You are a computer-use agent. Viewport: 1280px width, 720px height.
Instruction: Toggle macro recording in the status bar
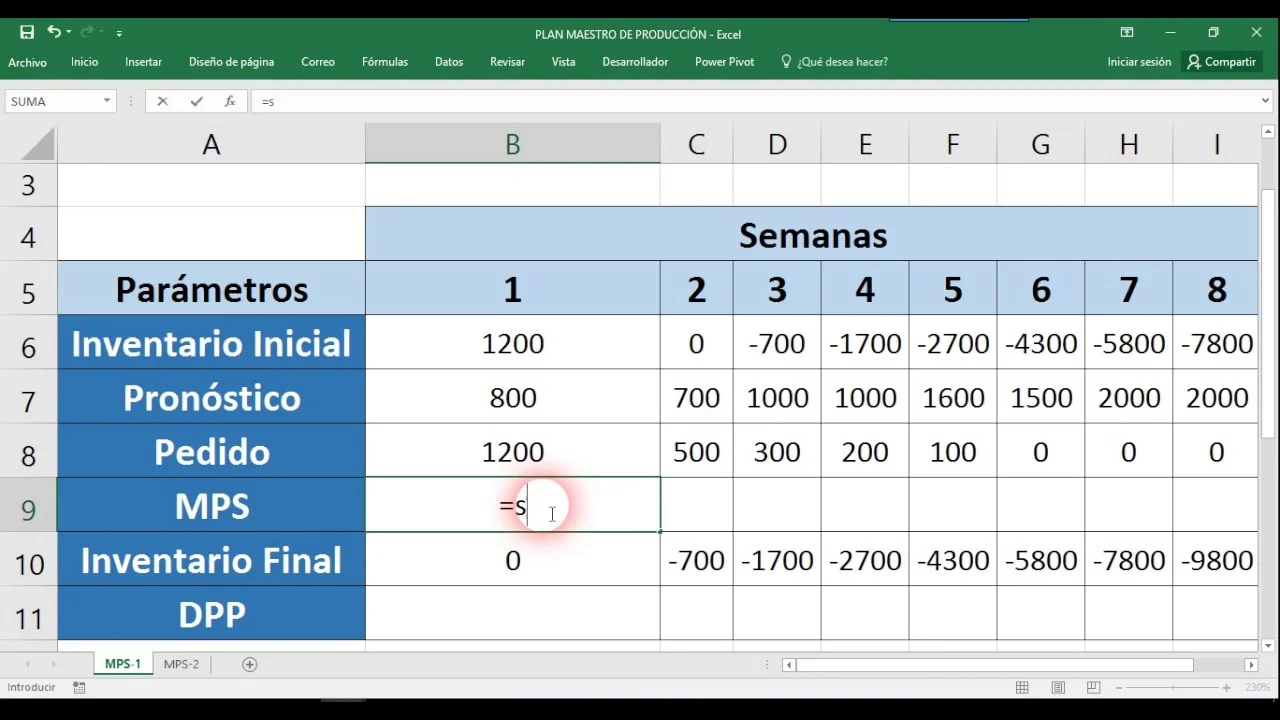coord(79,688)
